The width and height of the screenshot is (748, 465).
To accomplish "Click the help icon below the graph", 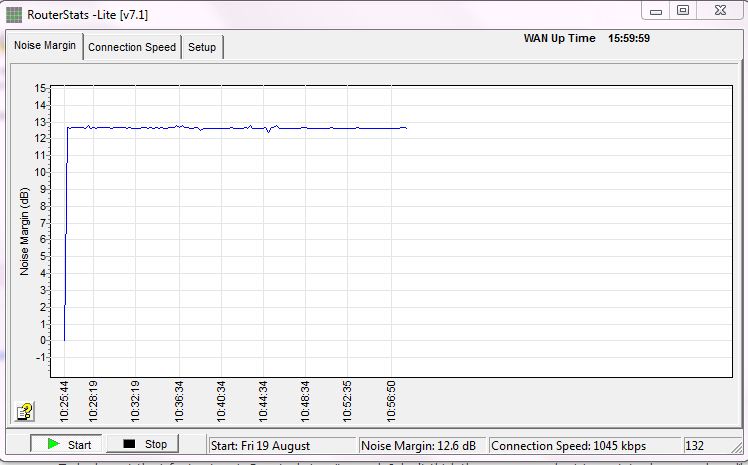I will pos(23,411).
